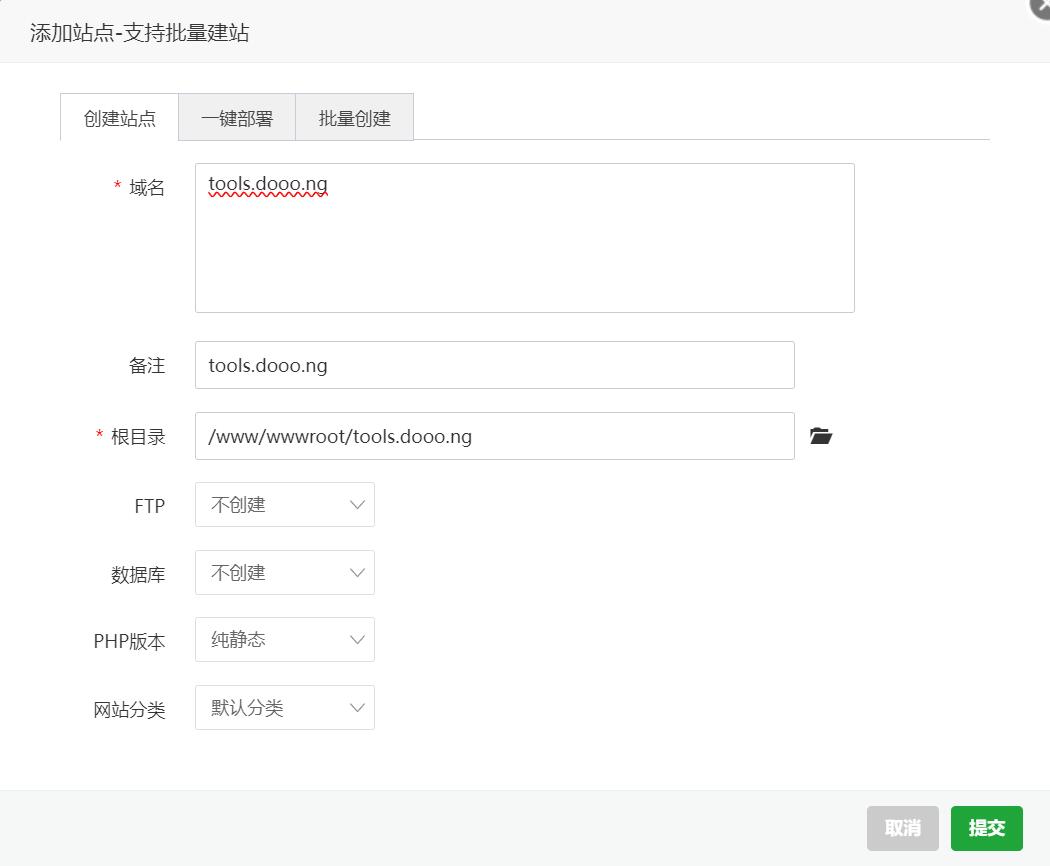Select the 批量创建 tab

coord(354,118)
